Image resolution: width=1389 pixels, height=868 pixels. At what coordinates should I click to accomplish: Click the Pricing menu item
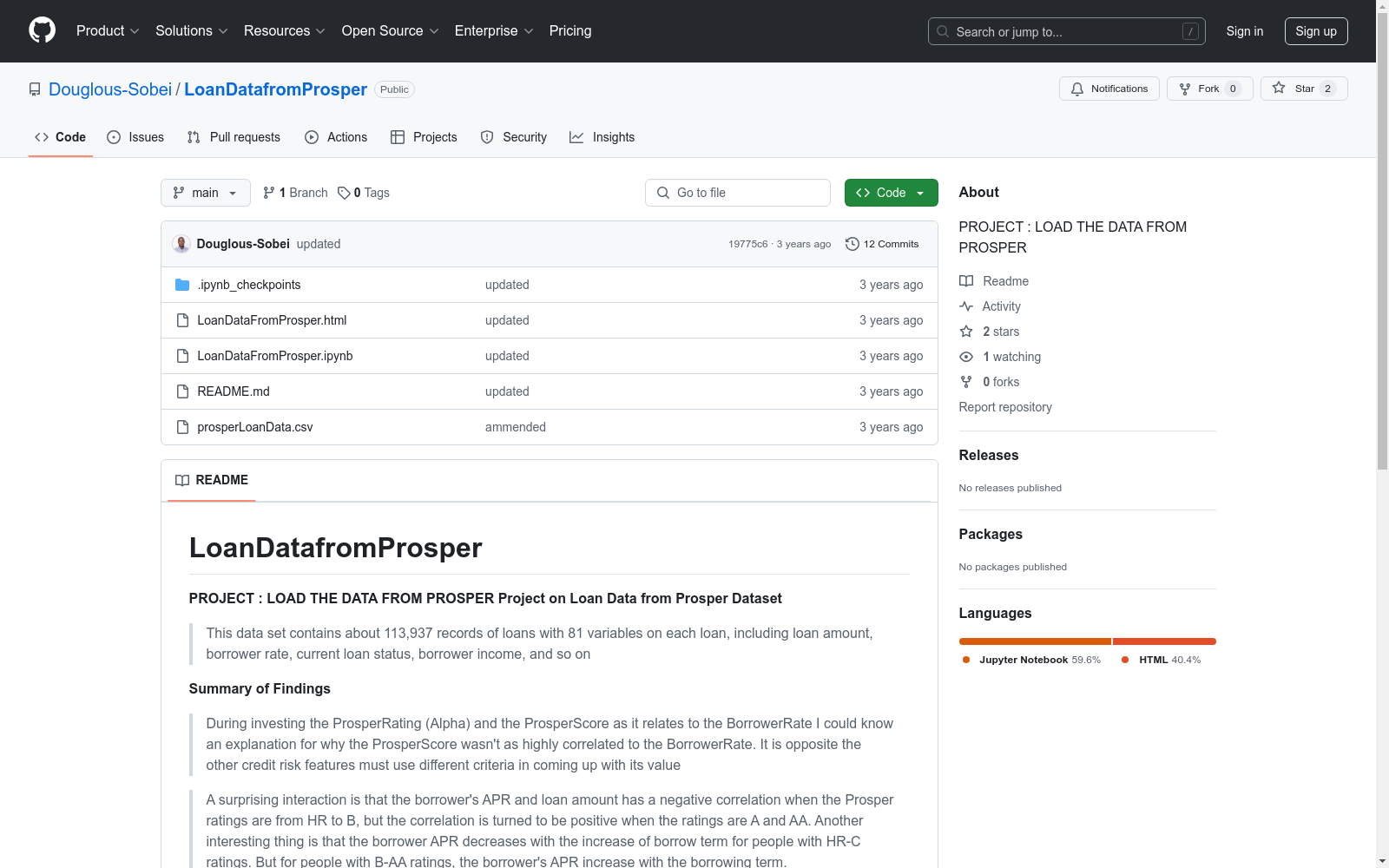tap(569, 30)
